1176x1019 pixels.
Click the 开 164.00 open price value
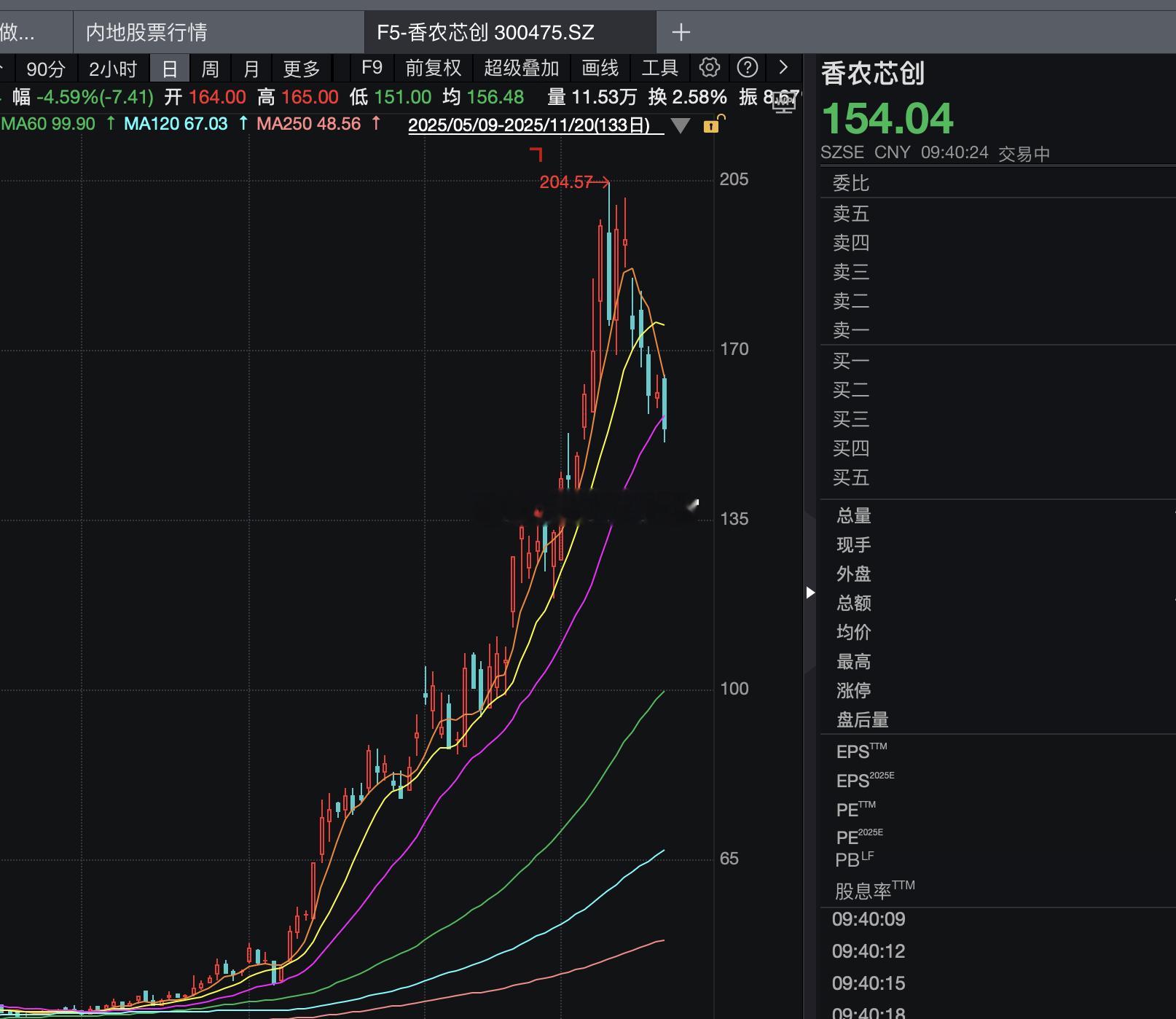point(205,97)
